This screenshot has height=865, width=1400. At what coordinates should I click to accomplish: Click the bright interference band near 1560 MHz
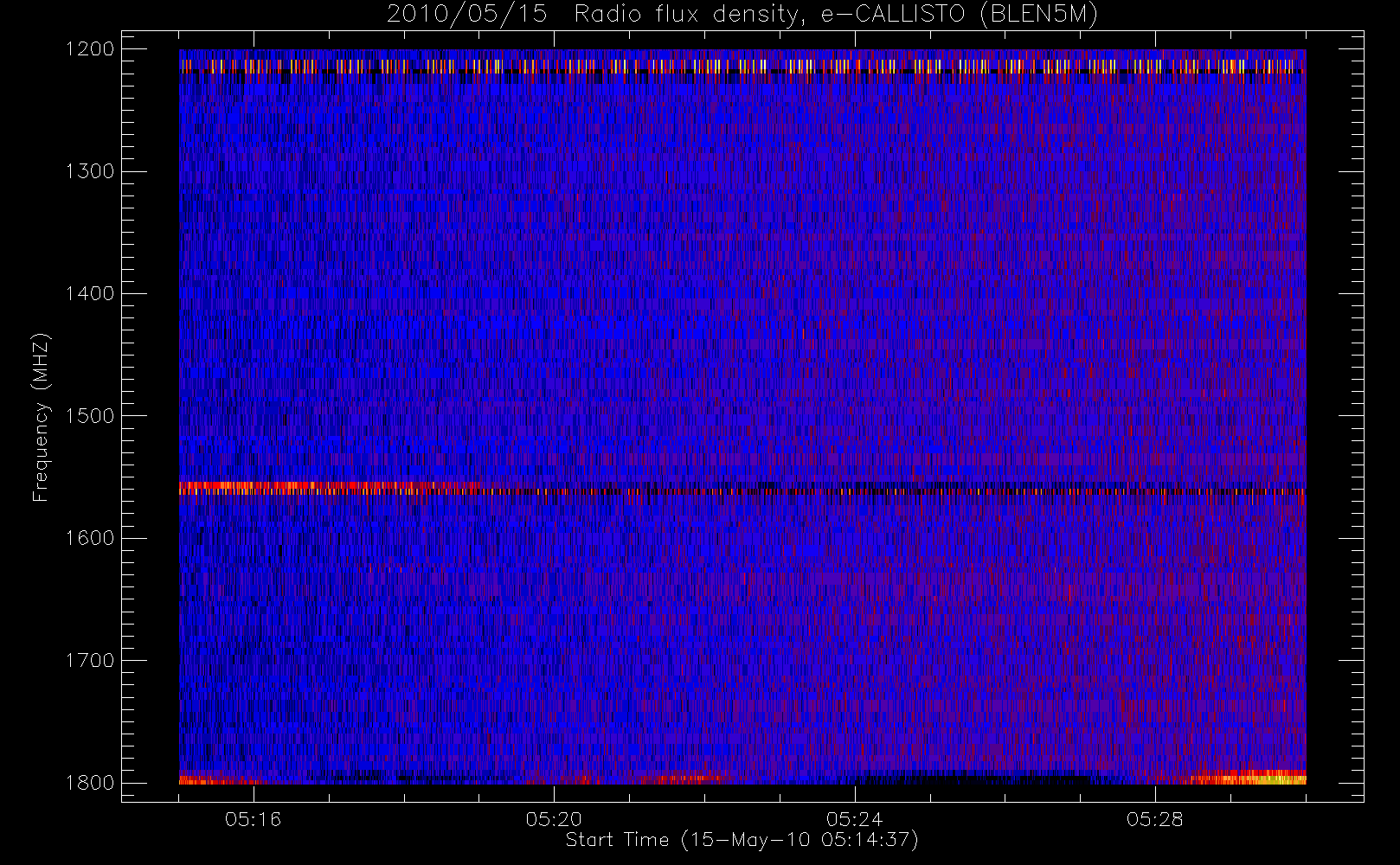click(742, 489)
